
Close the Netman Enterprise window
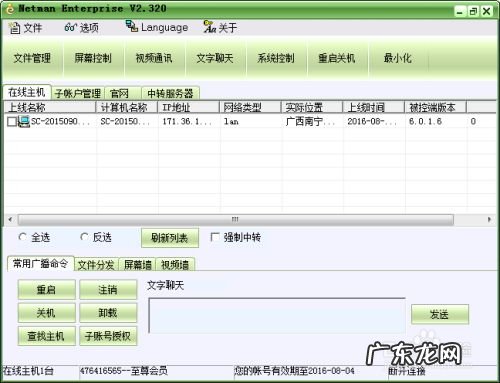click(486, 11)
